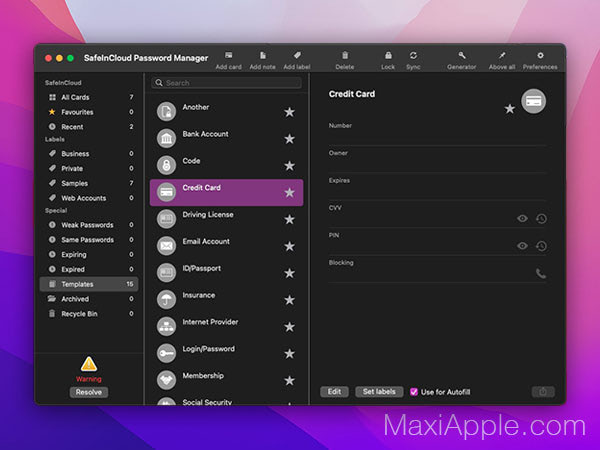Select the Insurance template row

pos(227,300)
